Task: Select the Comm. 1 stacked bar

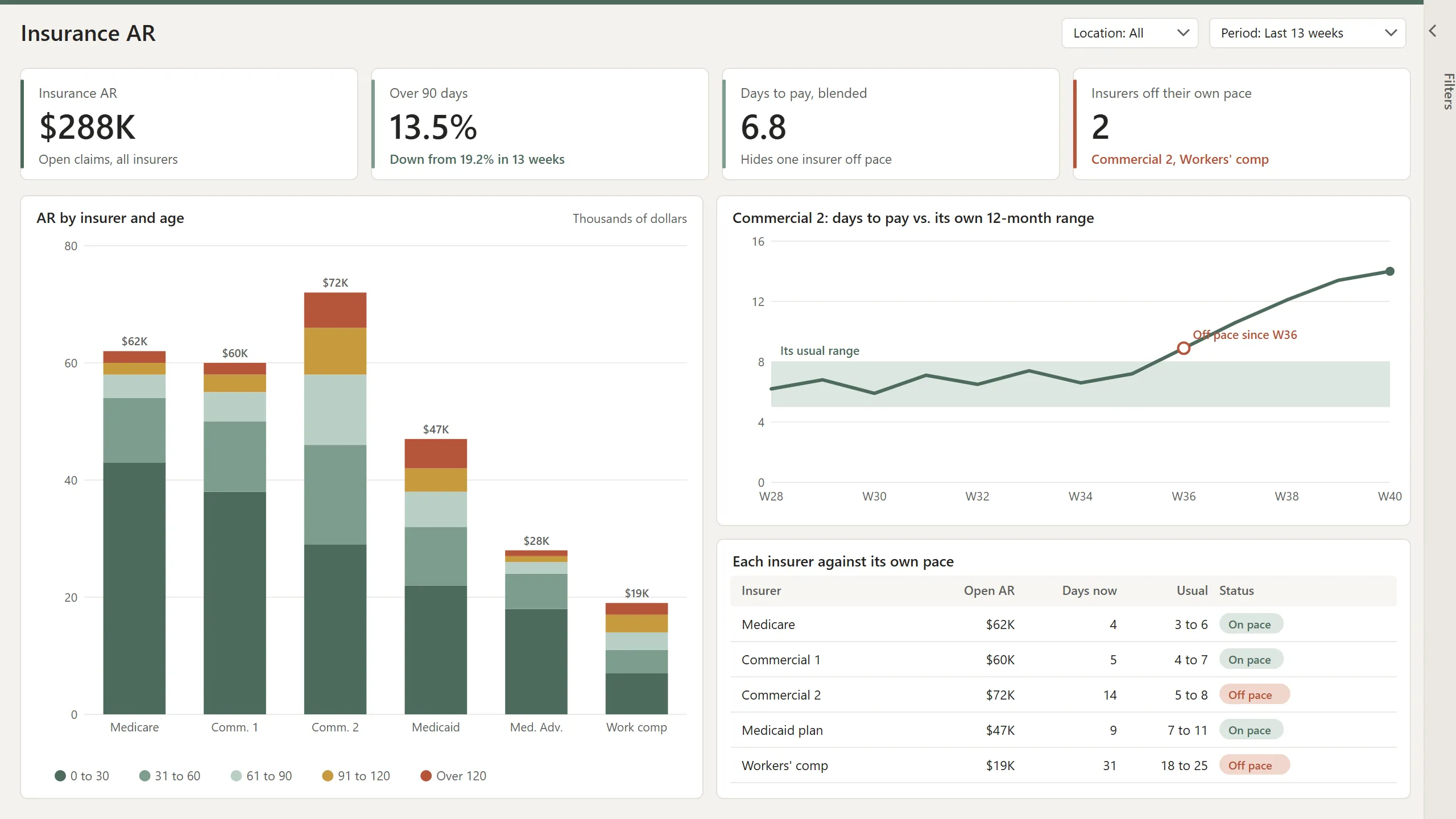Action: click(x=235, y=539)
